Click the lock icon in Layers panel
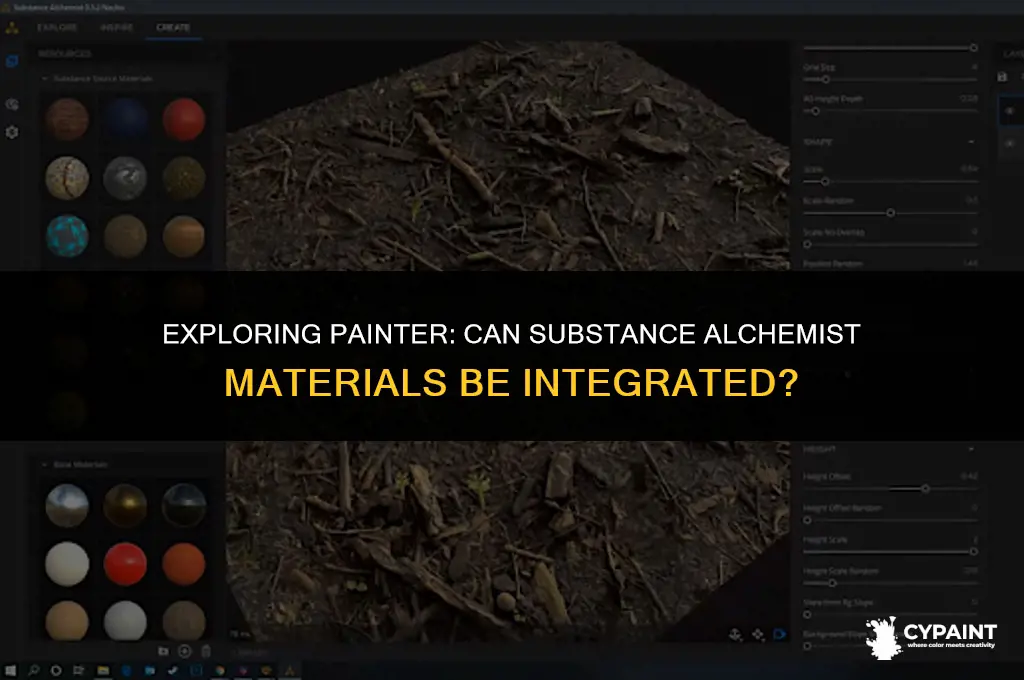 [1002, 77]
